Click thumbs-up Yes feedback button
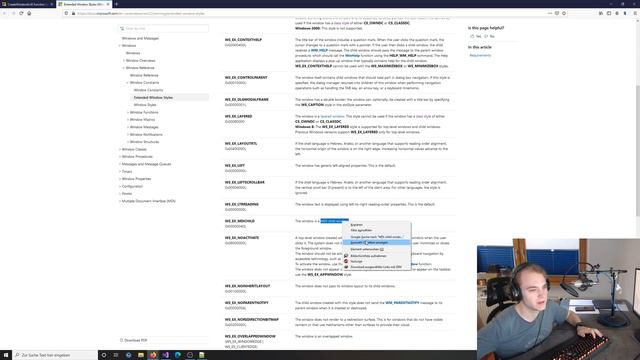 [x=476, y=36]
